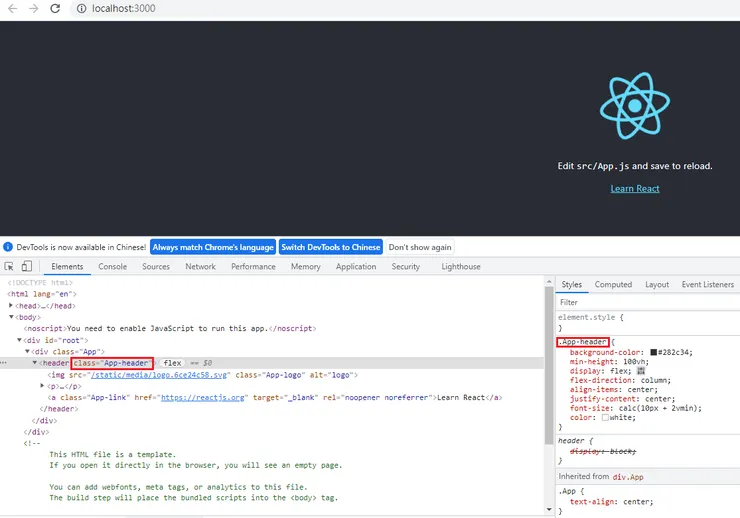Select the html lang="en" element row
Image resolution: width=740 pixels, height=518 pixels.
(x=42, y=294)
